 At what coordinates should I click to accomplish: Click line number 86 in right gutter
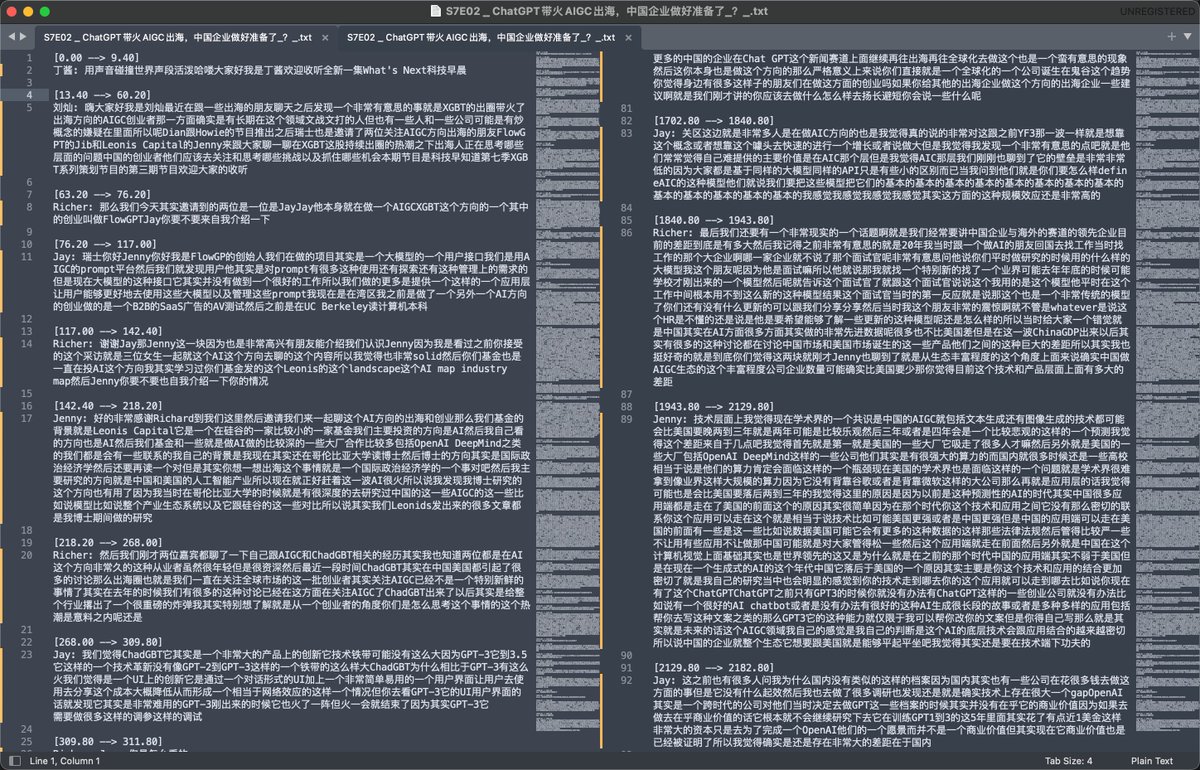point(628,231)
